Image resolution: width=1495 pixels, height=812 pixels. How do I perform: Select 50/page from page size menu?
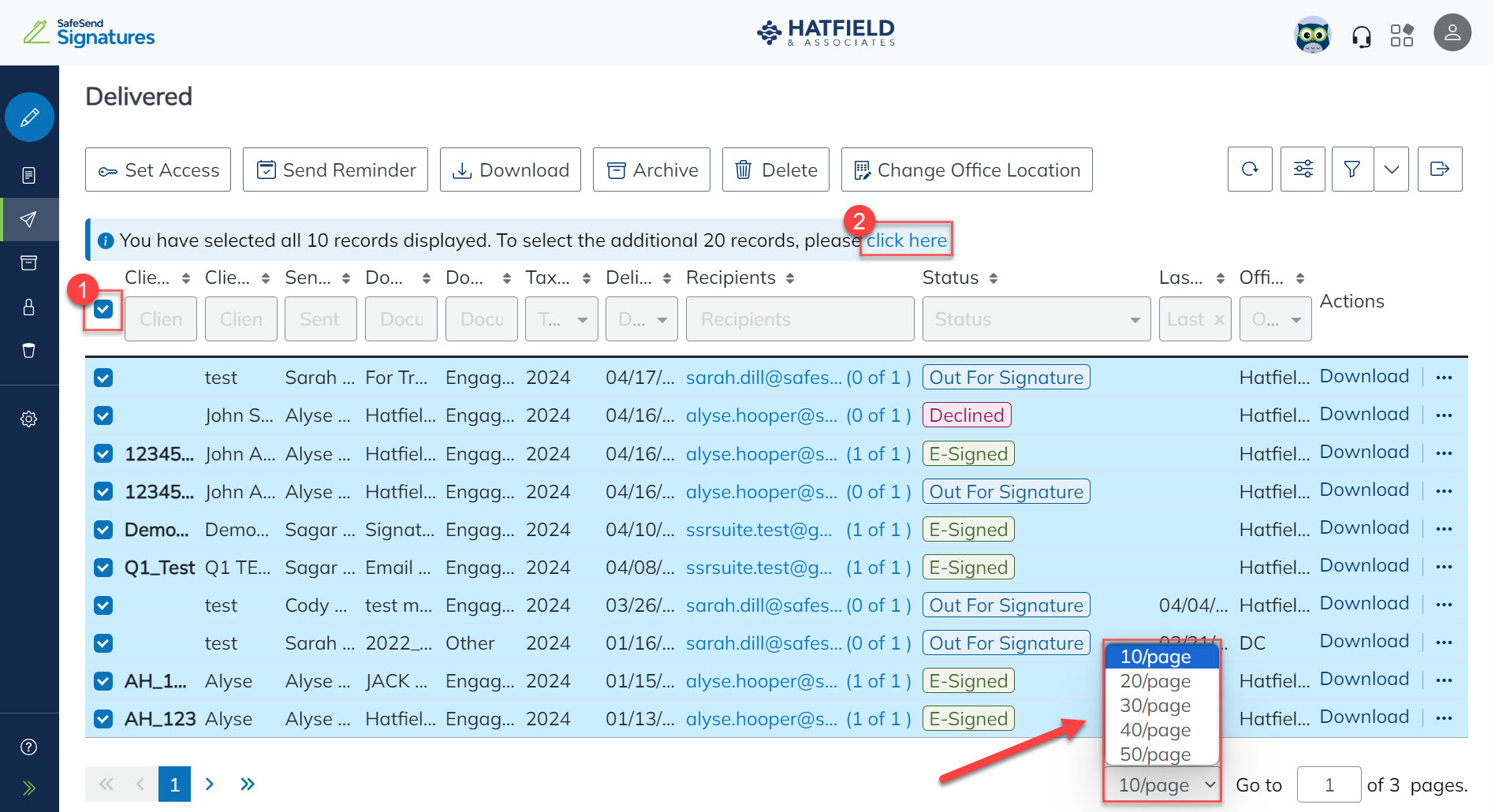1154,754
